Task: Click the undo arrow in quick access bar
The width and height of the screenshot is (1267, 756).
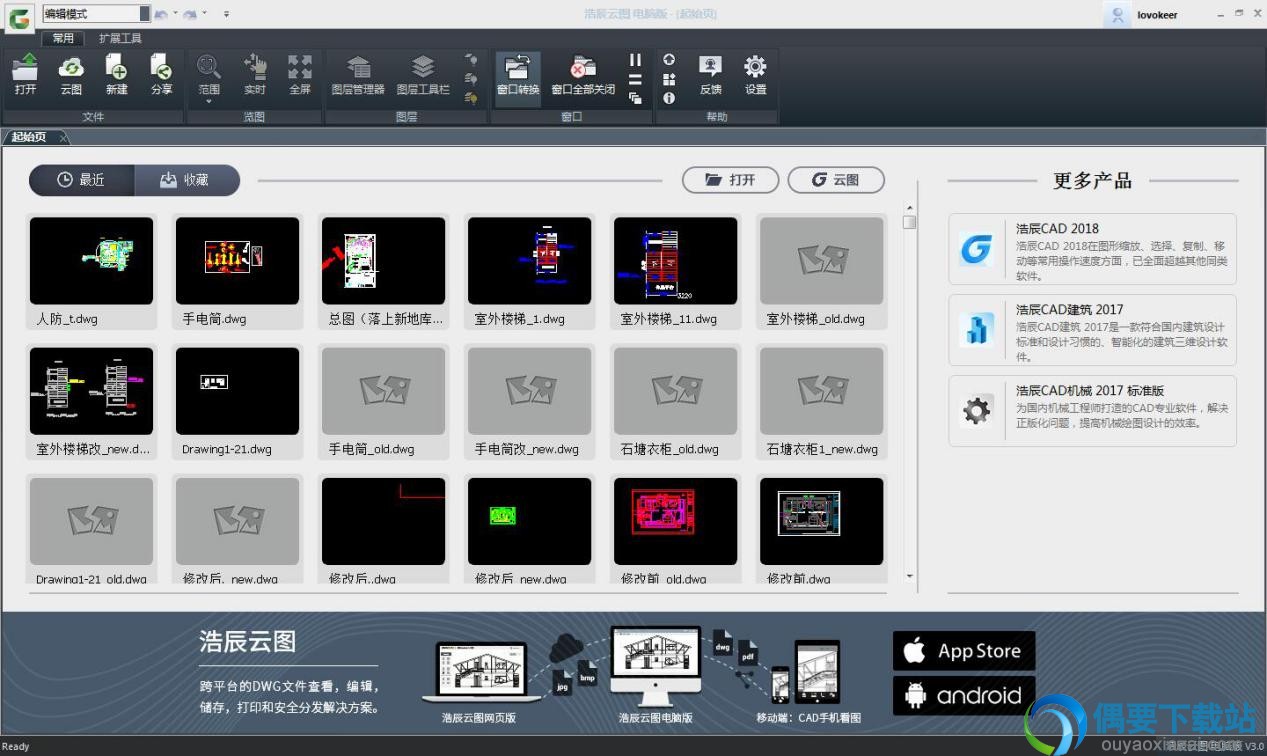Action: pos(161,14)
